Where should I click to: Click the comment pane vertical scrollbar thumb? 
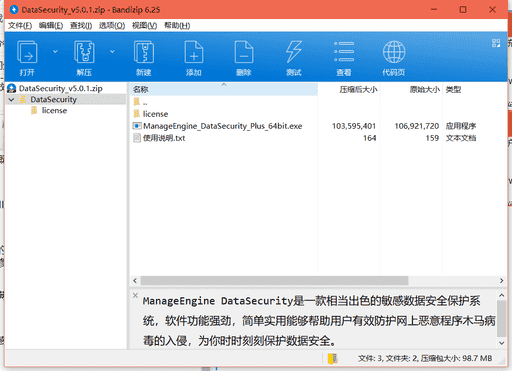click(x=501, y=318)
